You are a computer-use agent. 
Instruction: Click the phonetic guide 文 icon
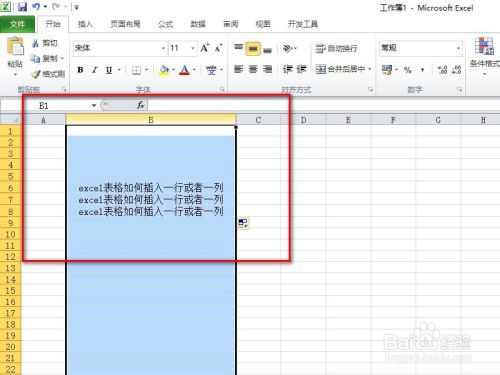pos(211,70)
